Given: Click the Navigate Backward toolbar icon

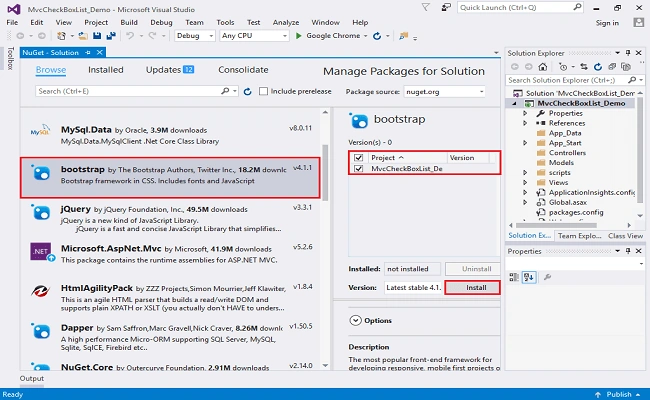Looking at the screenshot, I should pos(20,36).
